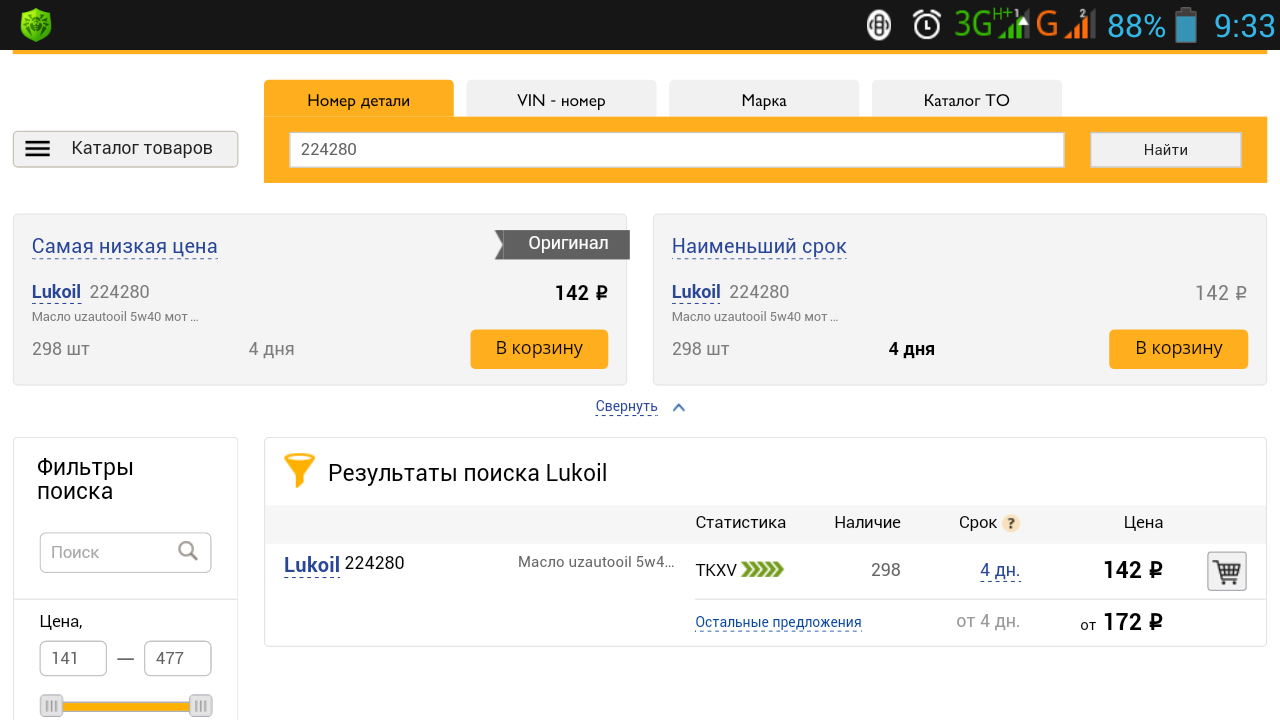Viewport: 1280px width, 720px height.
Task: Click the Результаты поиска Lukoil heading
Action: 468,473
